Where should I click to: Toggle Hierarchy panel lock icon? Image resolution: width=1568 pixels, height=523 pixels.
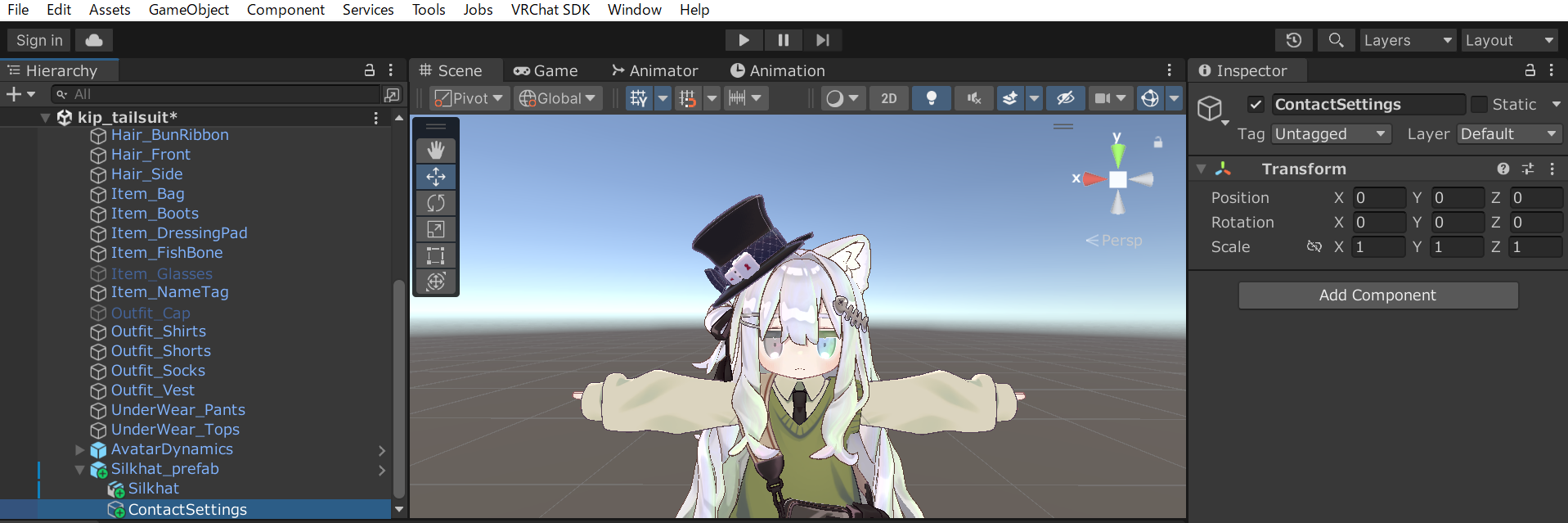coord(370,70)
